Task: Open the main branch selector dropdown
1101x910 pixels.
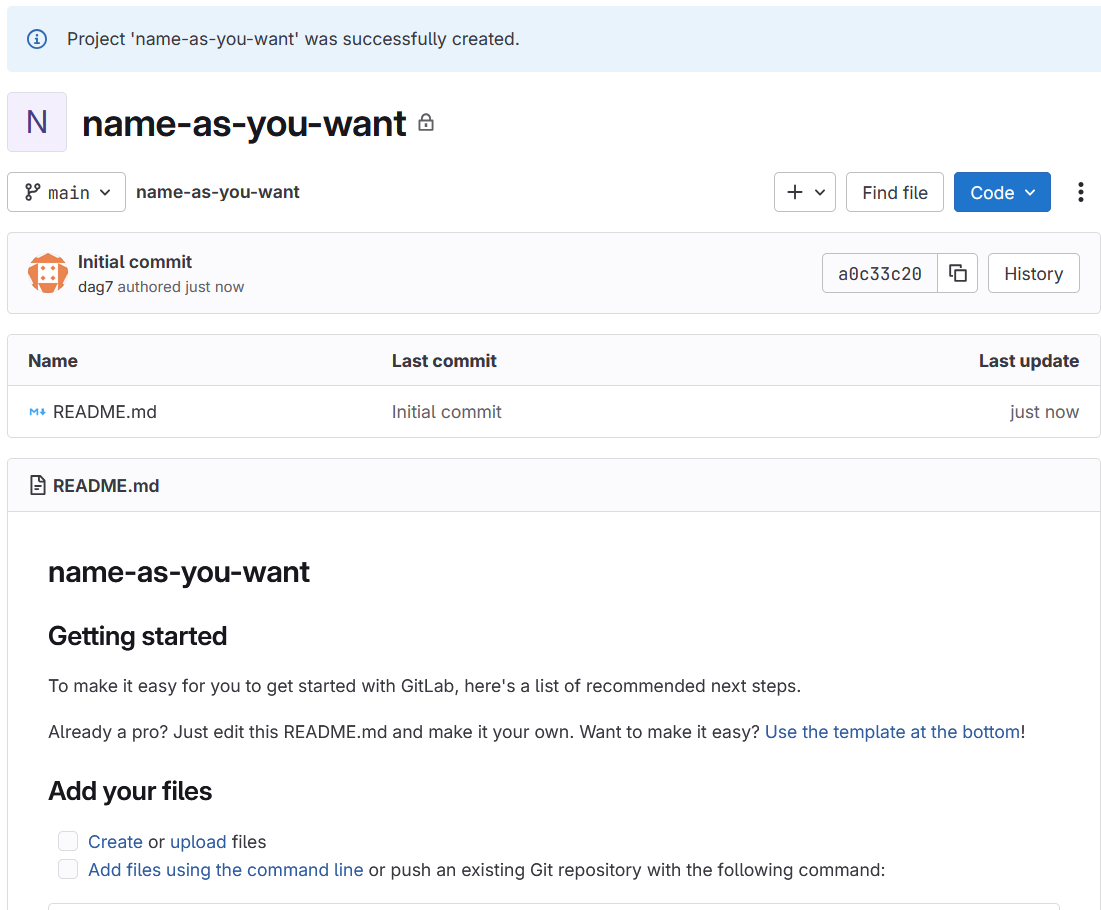Action: point(67,192)
